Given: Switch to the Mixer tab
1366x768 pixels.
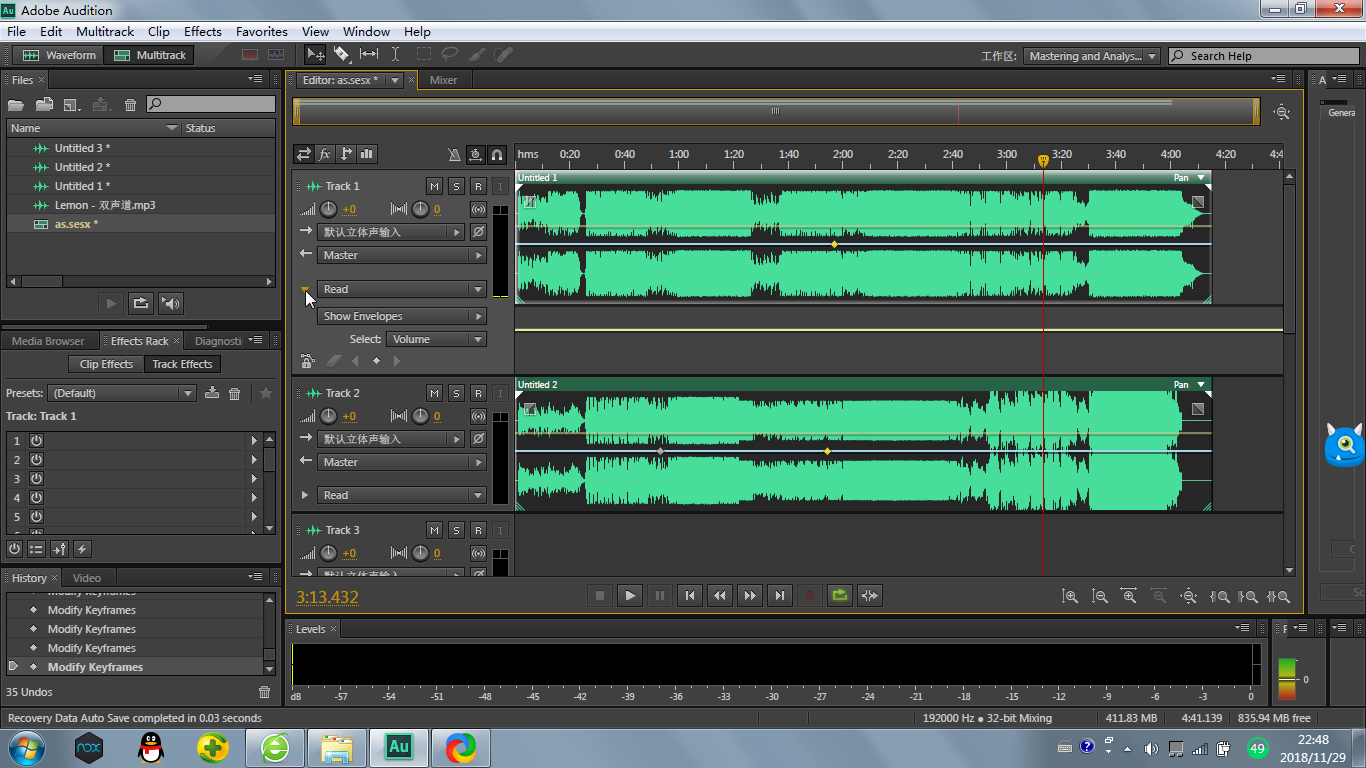Looking at the screenshot, I should pos(444,80).
